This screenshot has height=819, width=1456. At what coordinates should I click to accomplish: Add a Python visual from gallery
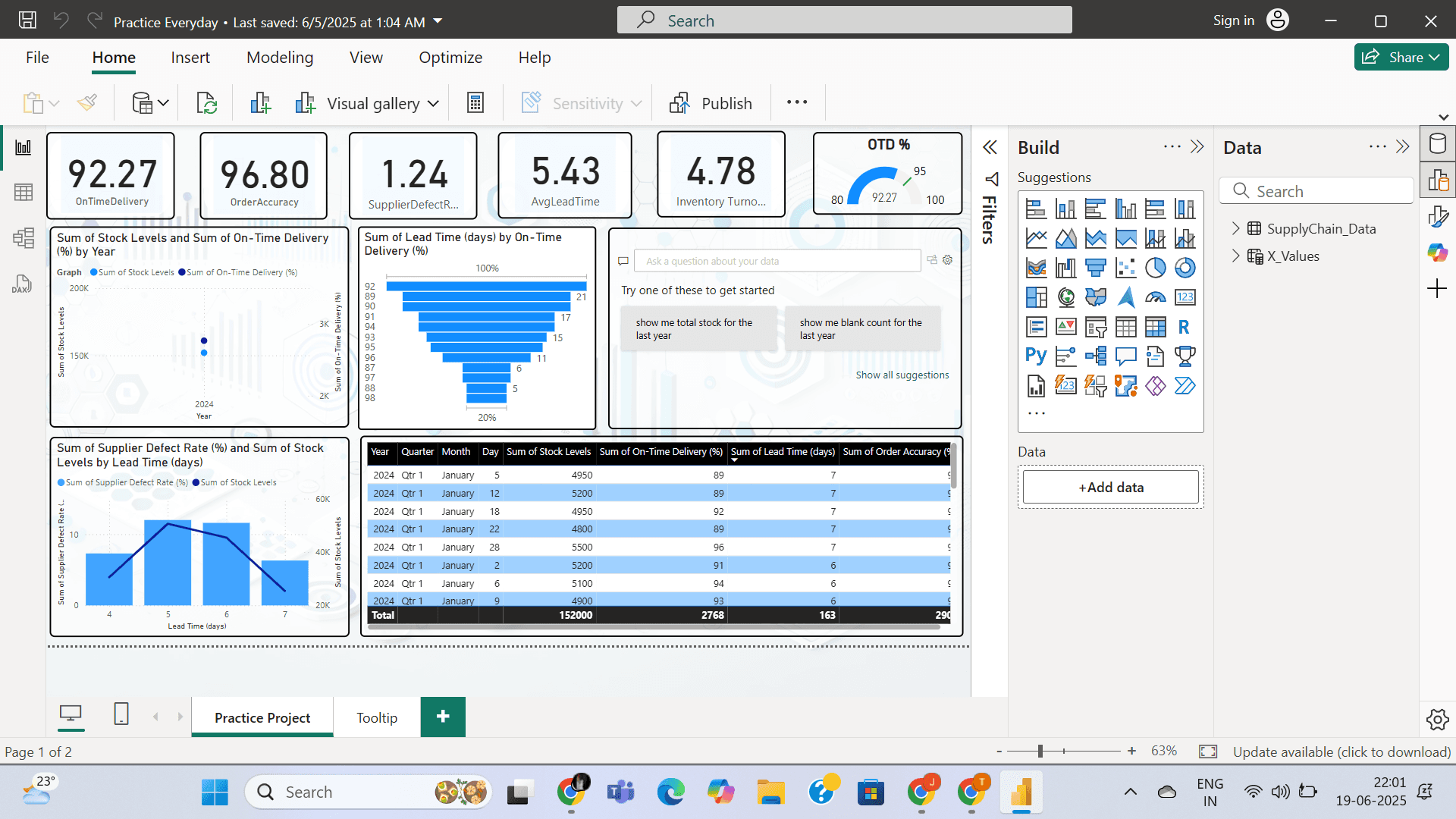[1036, 356]
